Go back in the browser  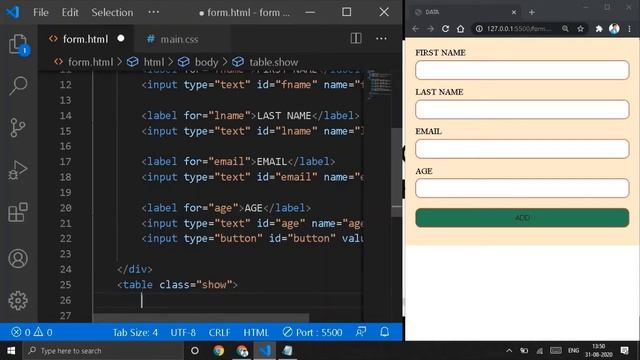point(416,29)
